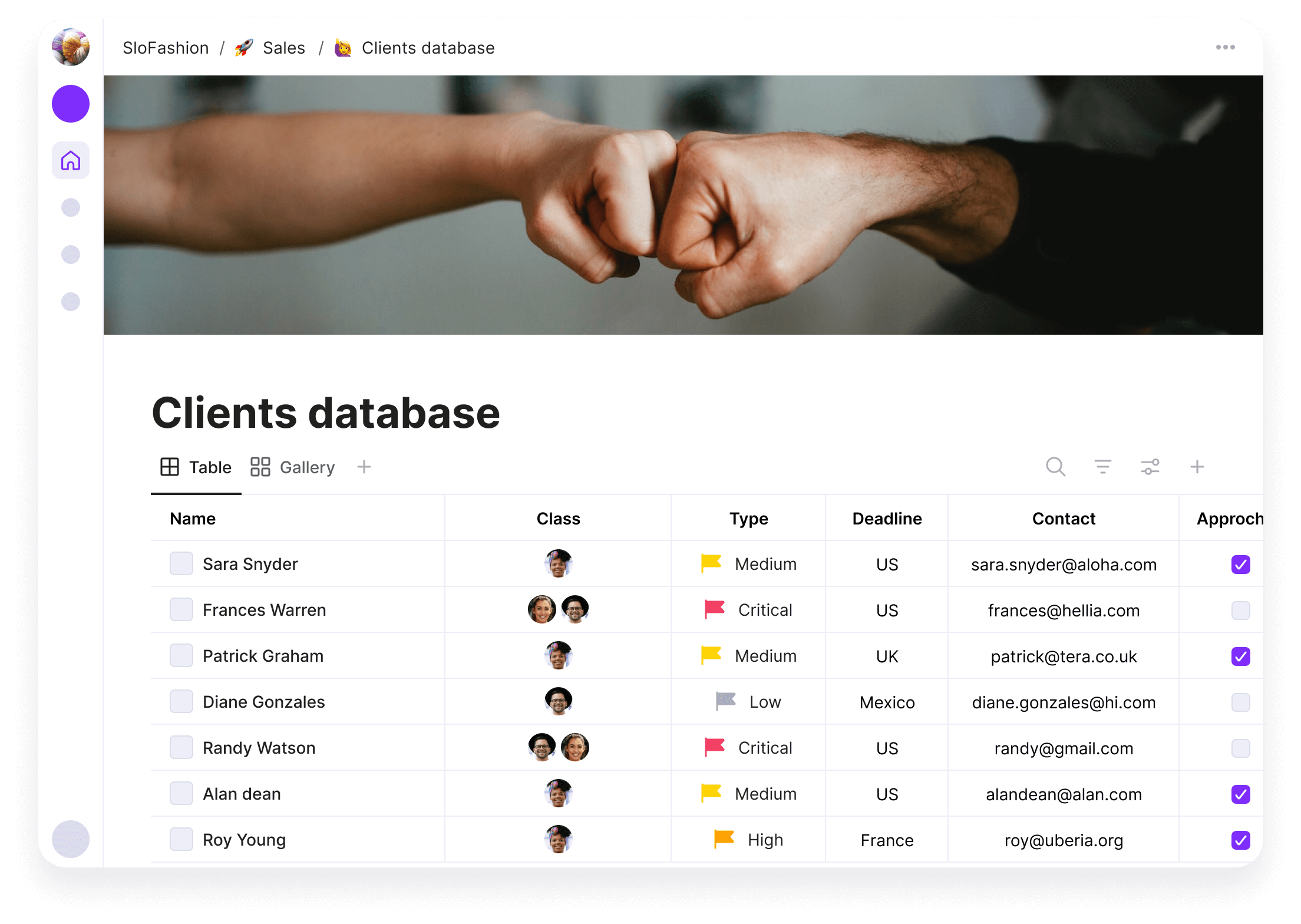Image resolution: width=1301 pixels, height=924 pixels.
Task: Click the purple circle in sidebar
Action: (71, 104)
